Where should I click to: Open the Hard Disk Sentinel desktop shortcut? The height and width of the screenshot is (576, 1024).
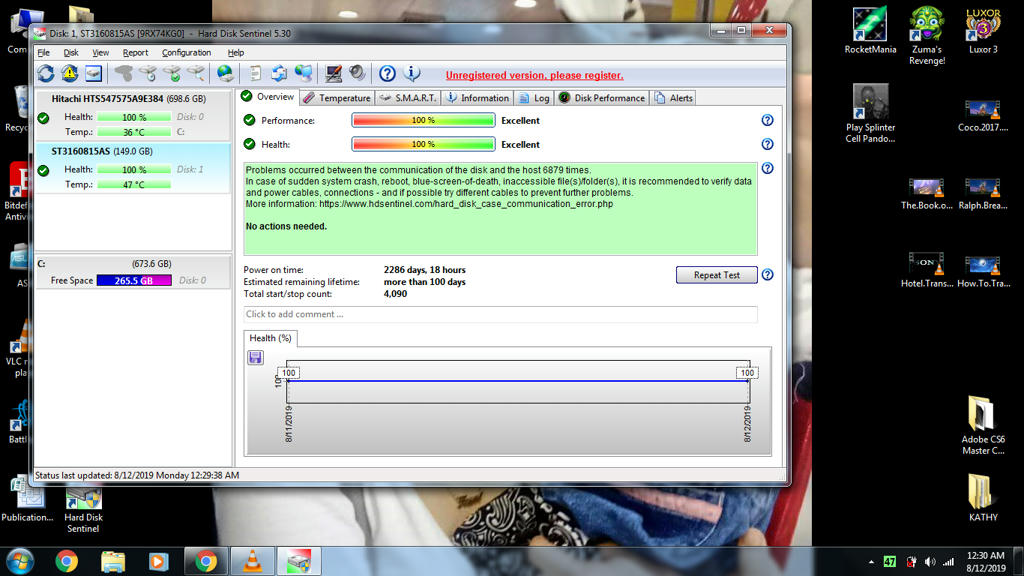pyautogui.click(x=83, y=510)
